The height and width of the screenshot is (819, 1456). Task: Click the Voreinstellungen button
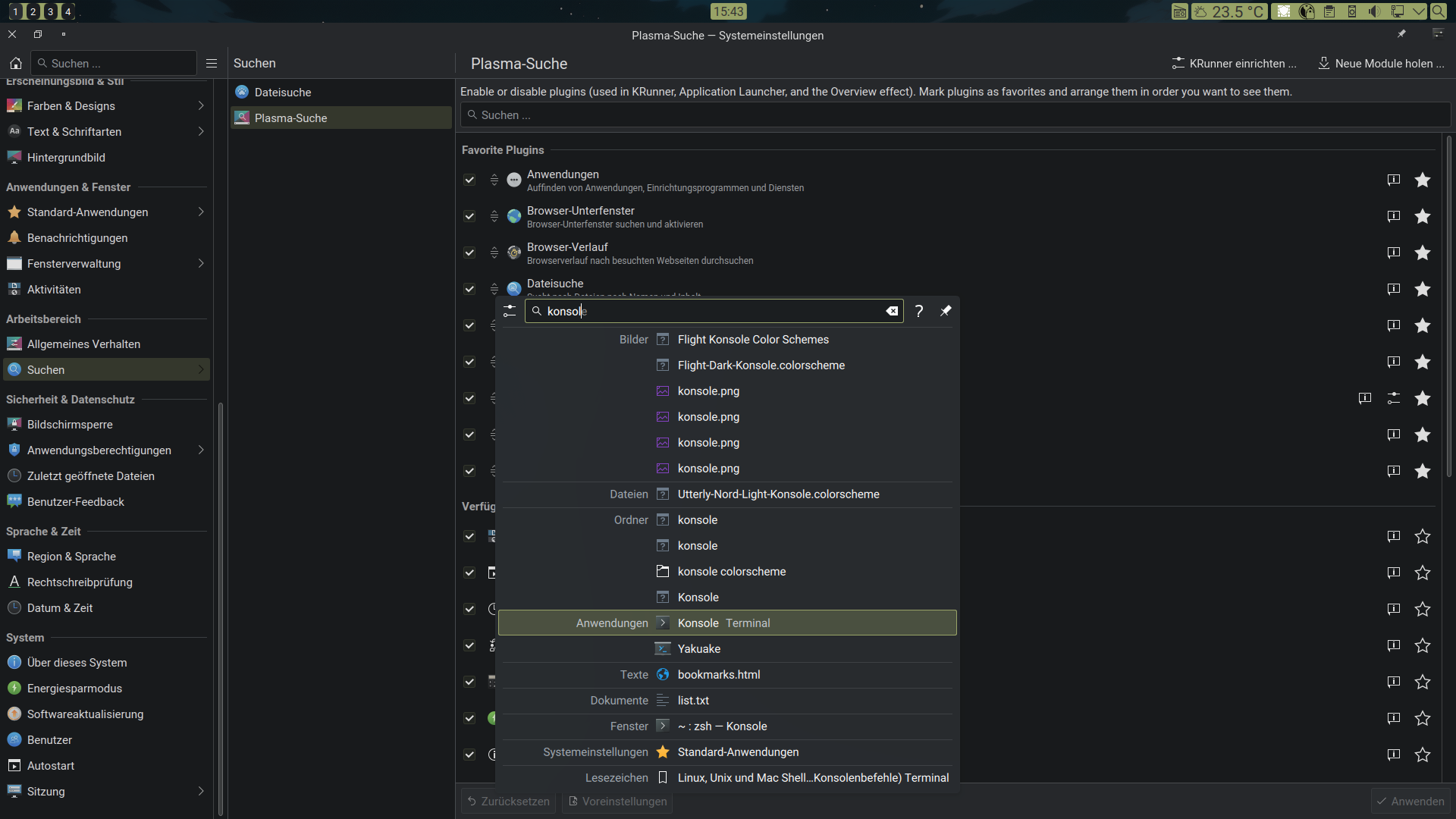(x=617, y=802)
